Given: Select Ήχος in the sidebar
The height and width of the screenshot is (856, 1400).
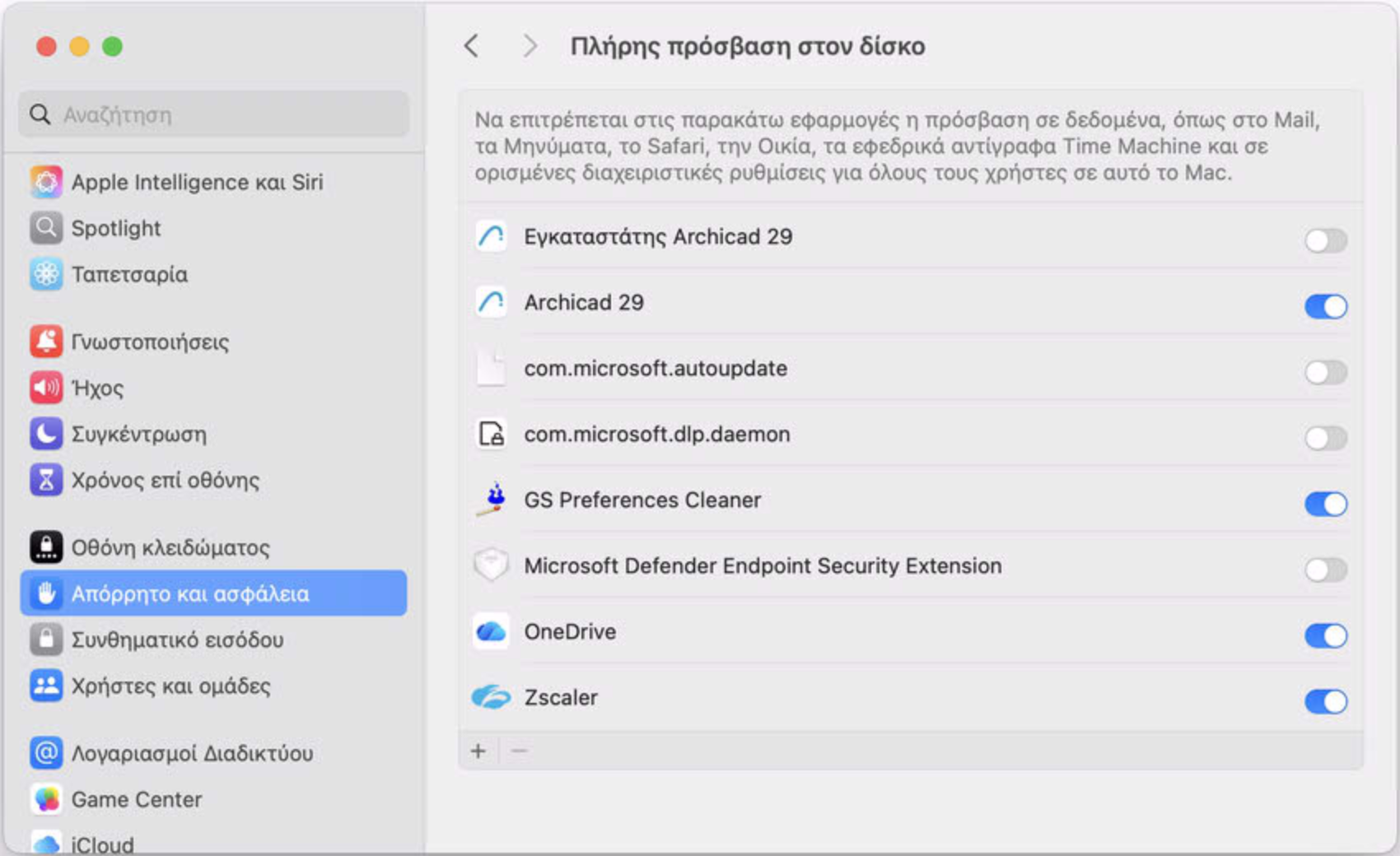Looking at the screenshot, I should coord(213,388).
